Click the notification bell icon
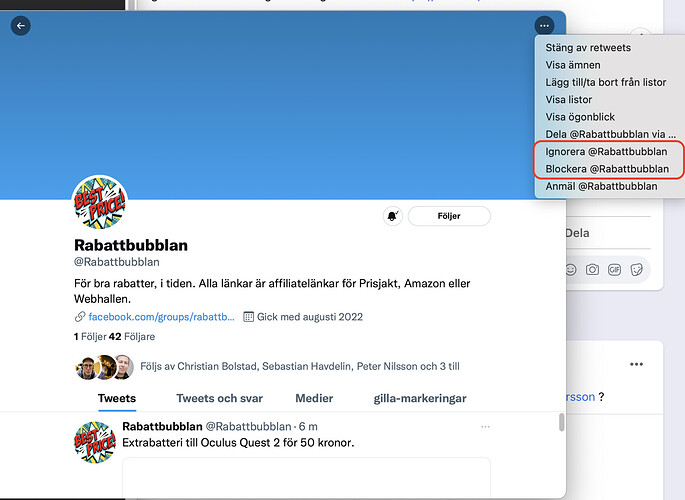The image size is (685, 500). (392, 216)
